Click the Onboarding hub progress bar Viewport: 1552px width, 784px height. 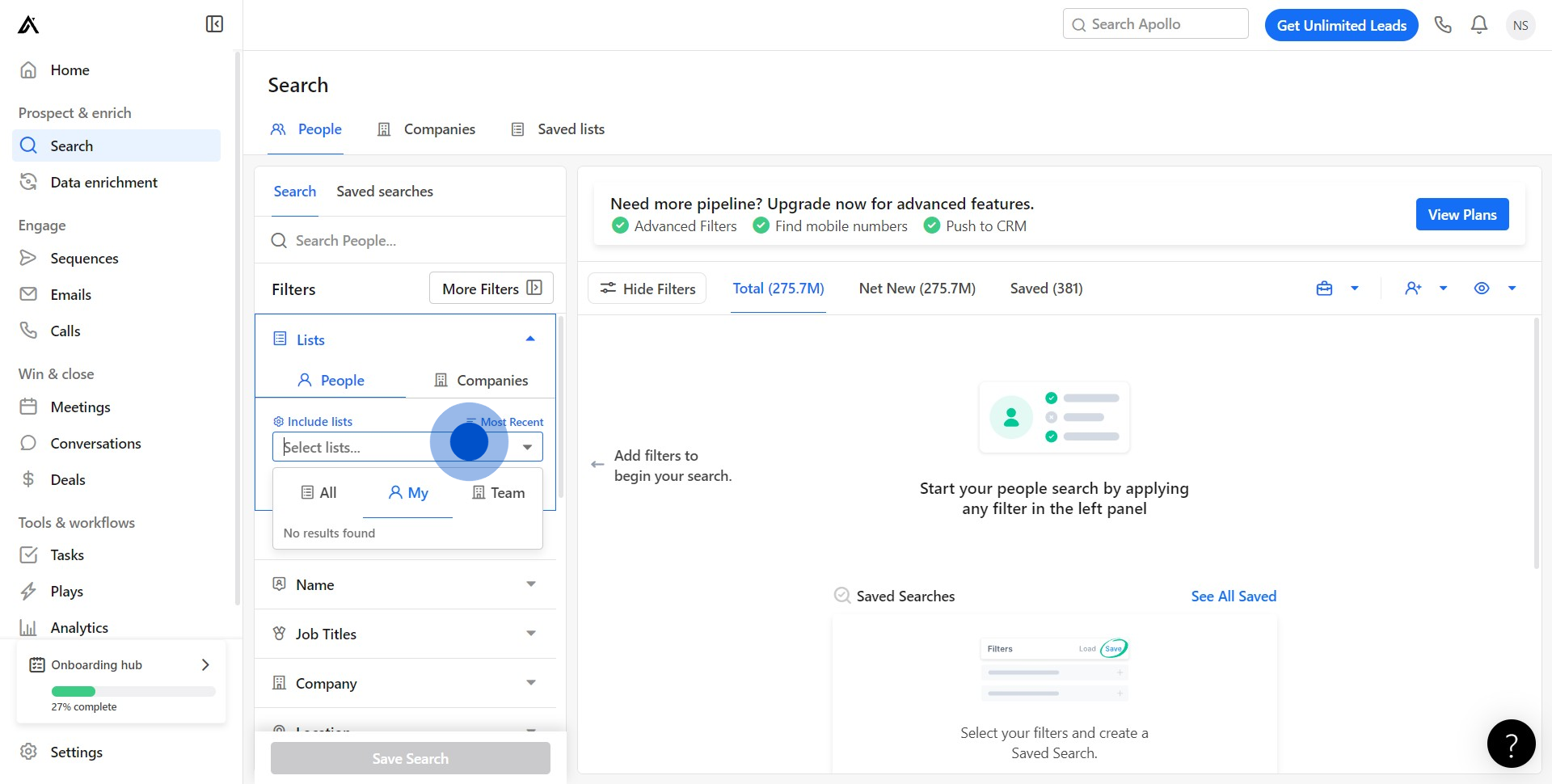133,691
